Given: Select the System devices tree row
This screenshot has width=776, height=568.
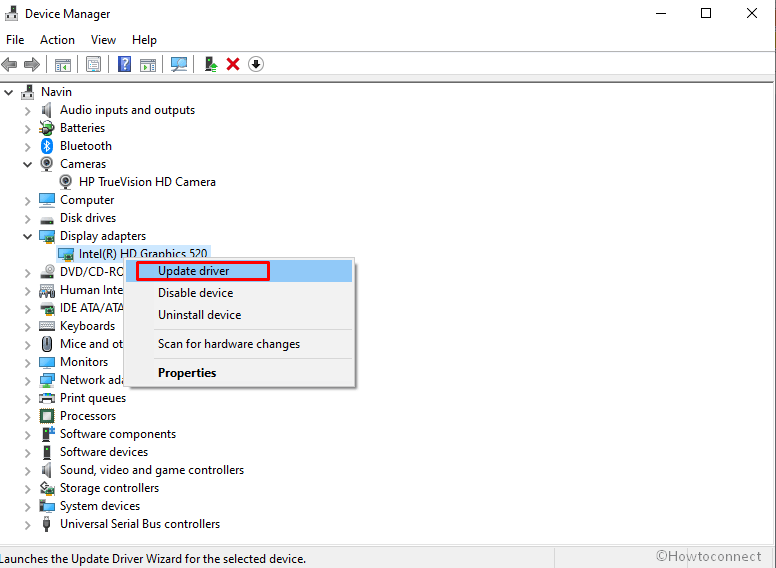Looking at the screenshot, I should tap(99, 506).
